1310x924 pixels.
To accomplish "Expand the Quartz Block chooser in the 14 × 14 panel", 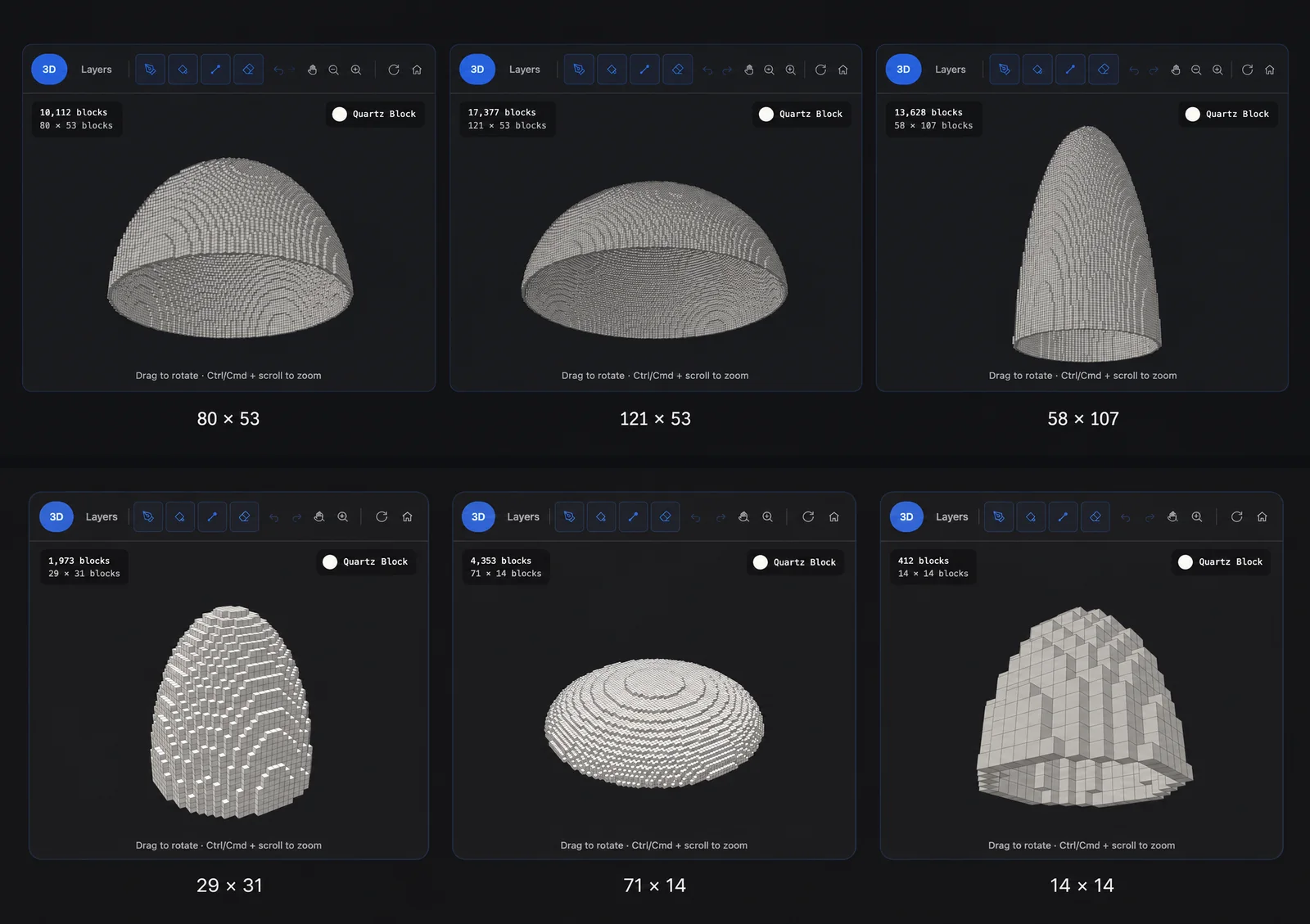I will coord(1221,561).
